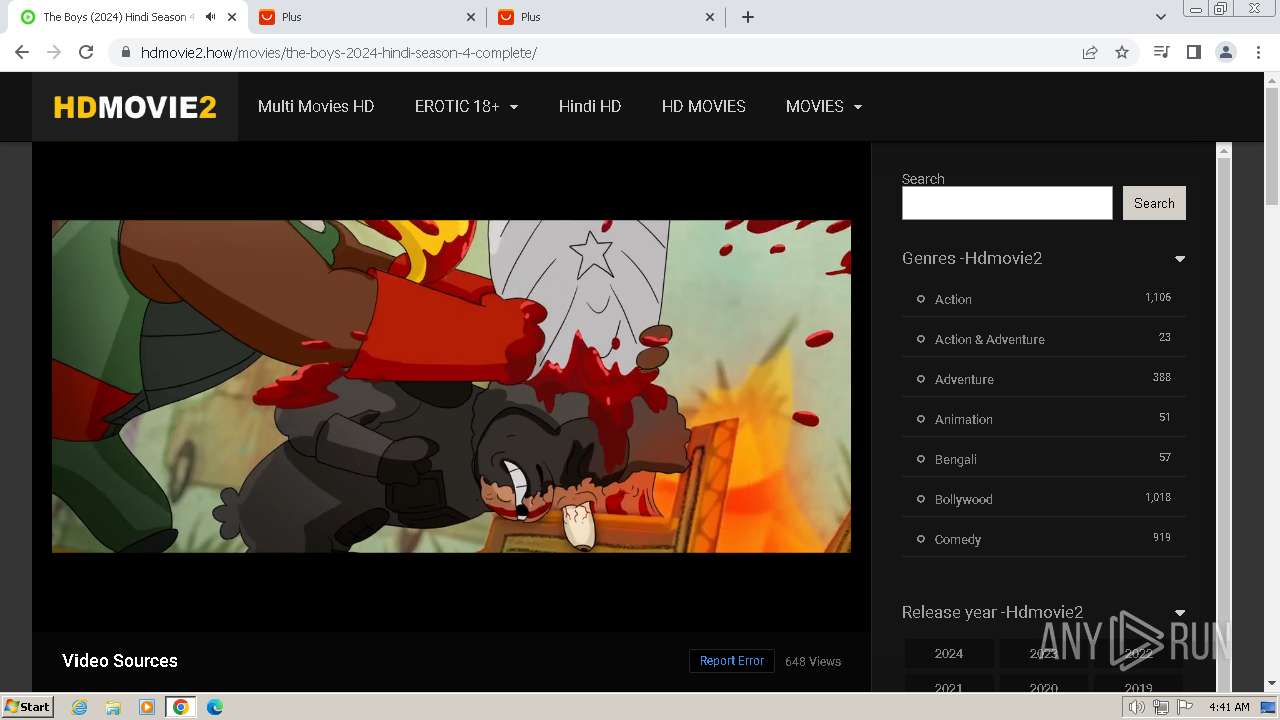Select the Bengali genre
The image size is (1280, 720).
click(x=955, y=459)
